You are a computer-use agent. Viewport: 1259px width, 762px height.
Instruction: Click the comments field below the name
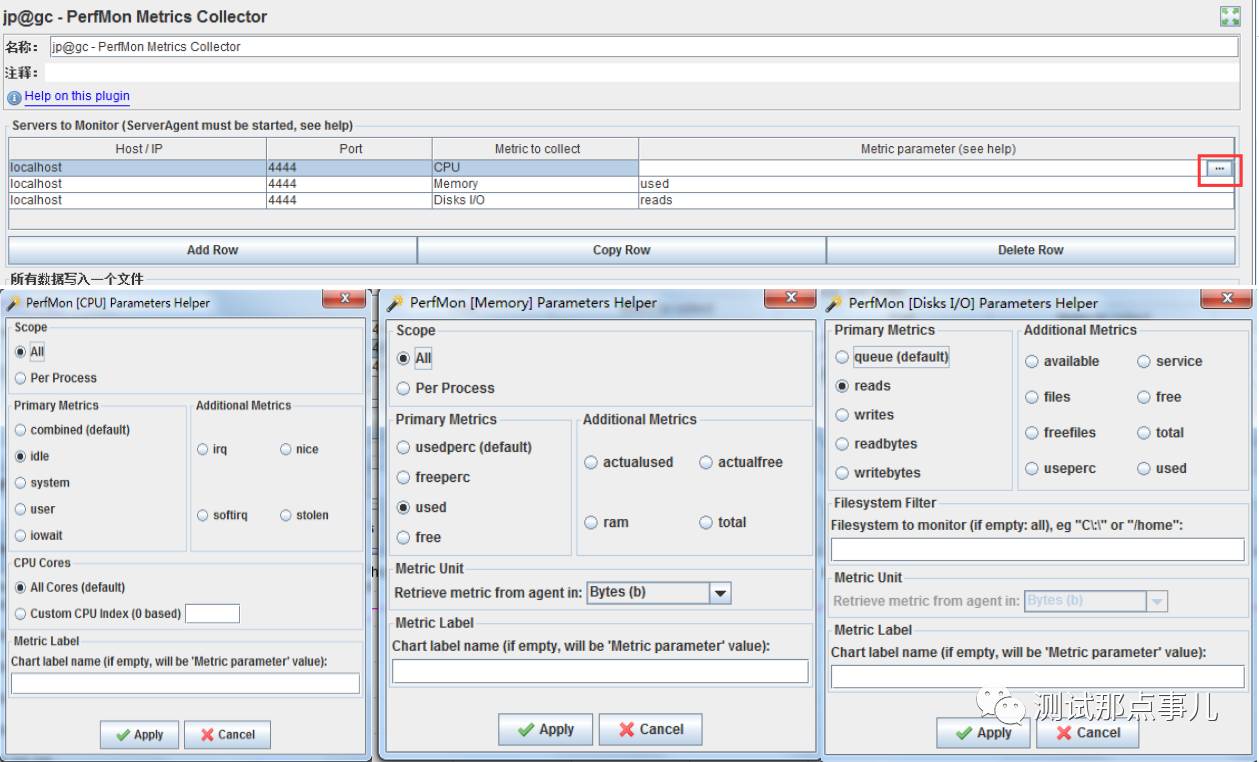pos(641,73)
